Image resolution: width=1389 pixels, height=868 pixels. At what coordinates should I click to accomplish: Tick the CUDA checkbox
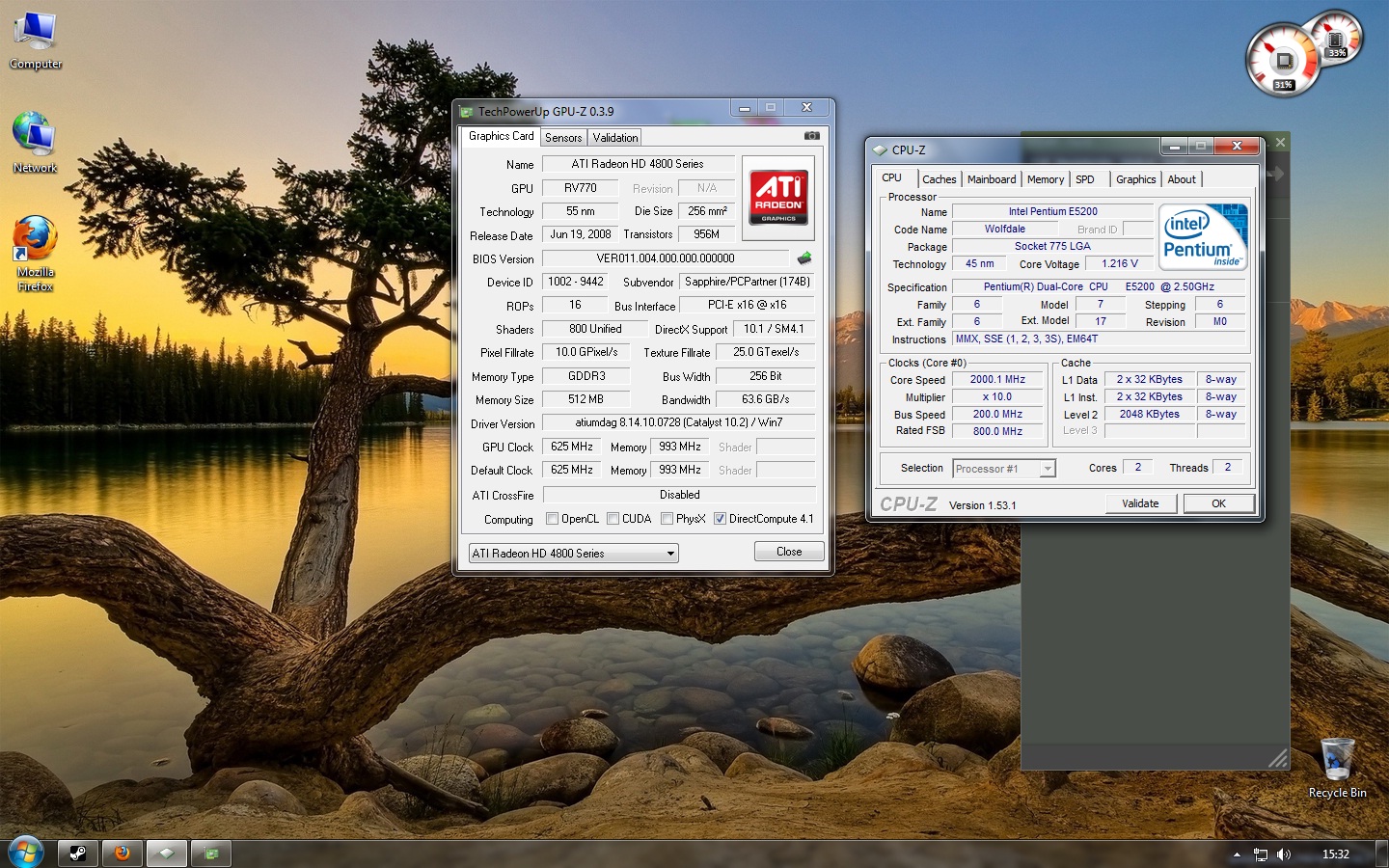pyautogui.click(x=613, y=519)
